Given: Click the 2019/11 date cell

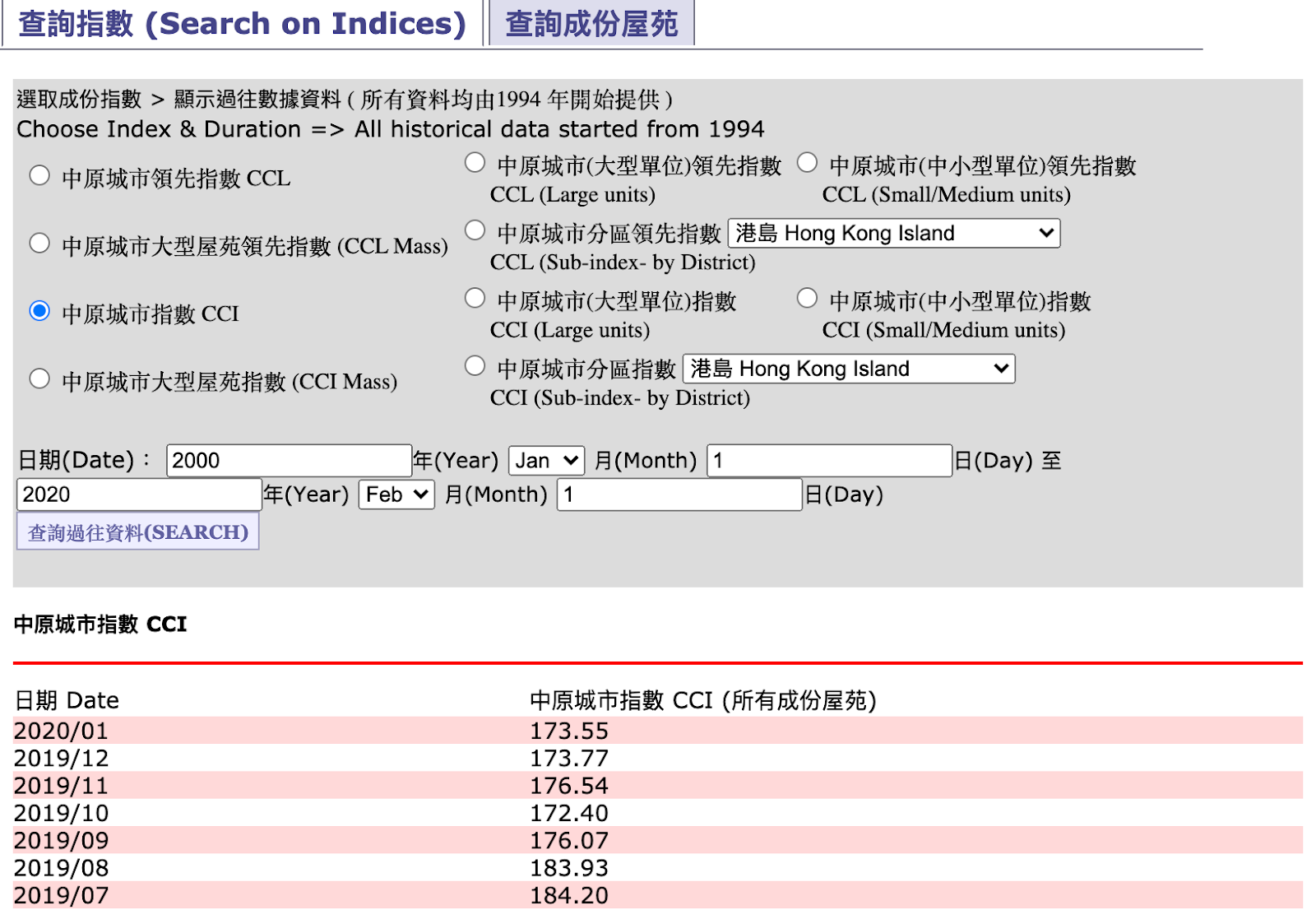Looking at the screenshot, I should [61, 786].
